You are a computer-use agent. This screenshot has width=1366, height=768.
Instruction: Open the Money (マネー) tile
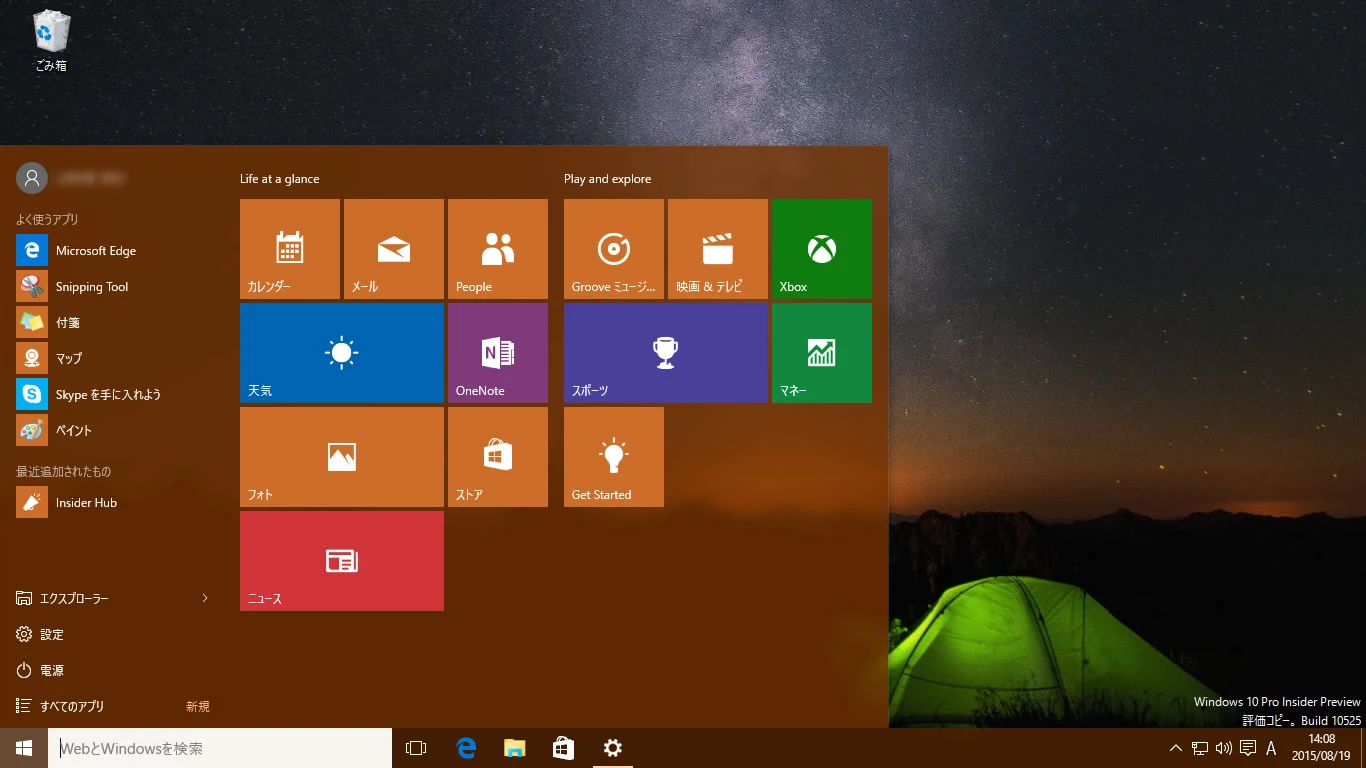click(x=822, y=353)
